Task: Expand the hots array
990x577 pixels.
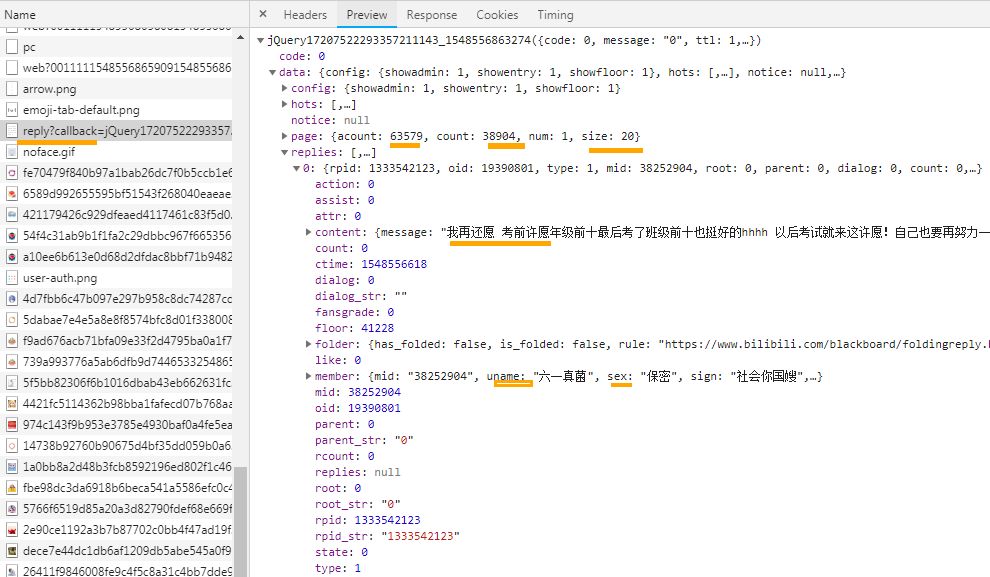Action: click(284, 104)
